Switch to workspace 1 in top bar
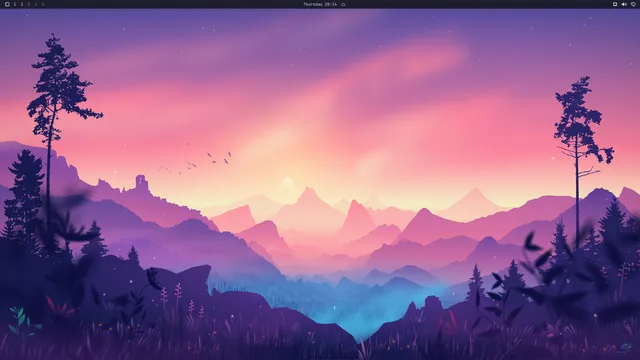This screenshot has height=360, width=640. point(15,4)
